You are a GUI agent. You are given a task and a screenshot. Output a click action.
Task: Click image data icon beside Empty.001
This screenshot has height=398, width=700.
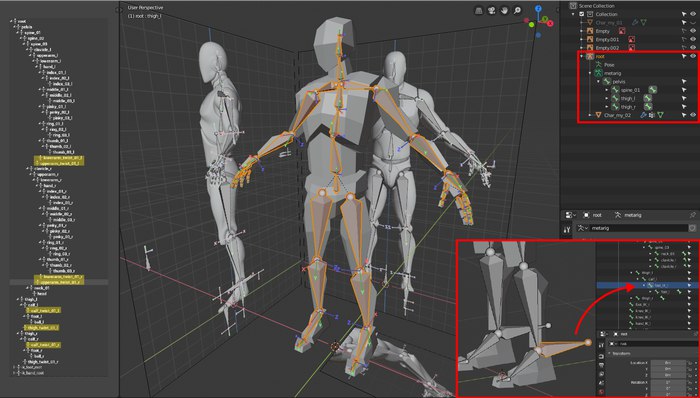[x=631, y=40]
